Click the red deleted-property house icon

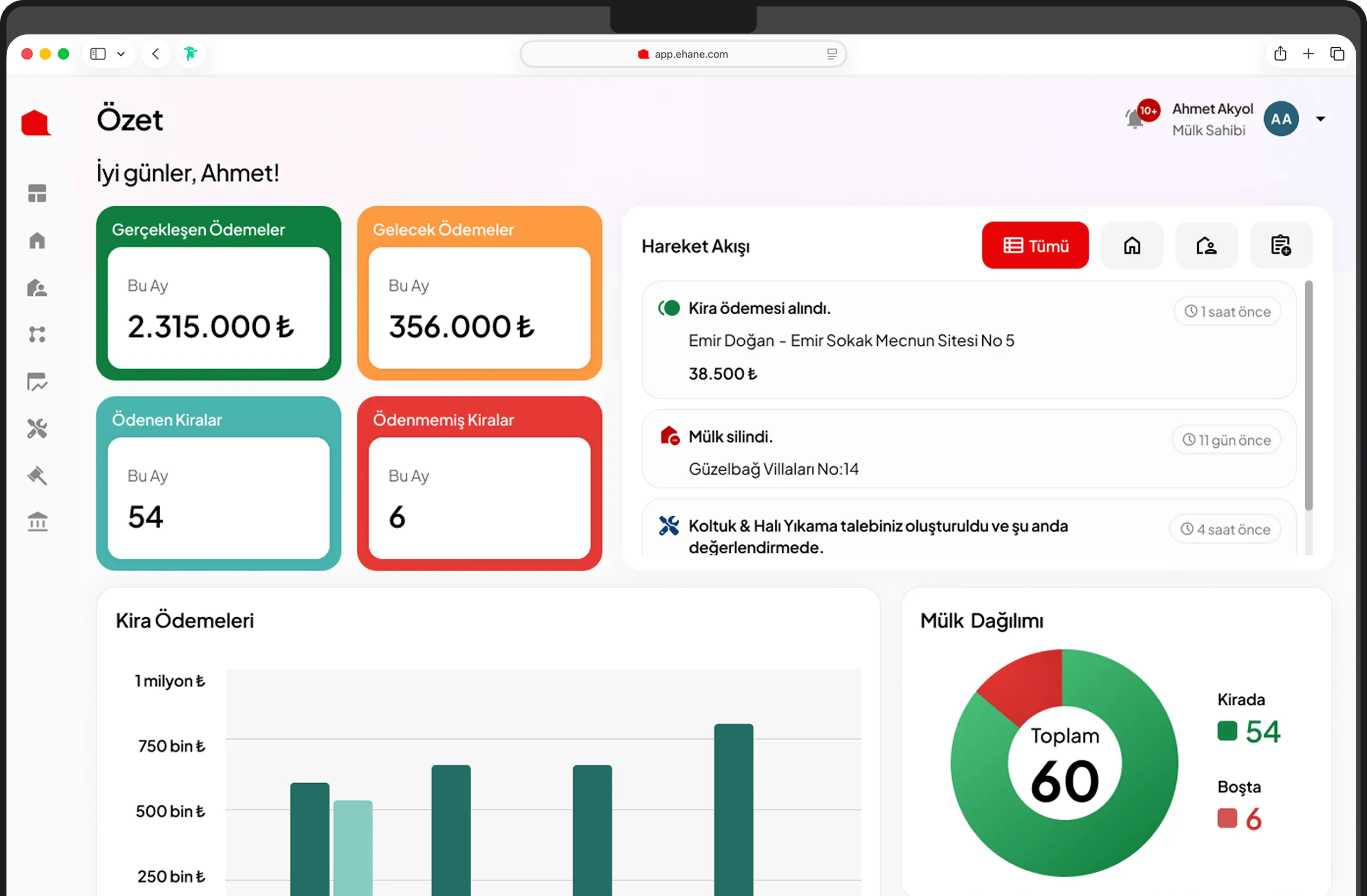coord(670,436)
